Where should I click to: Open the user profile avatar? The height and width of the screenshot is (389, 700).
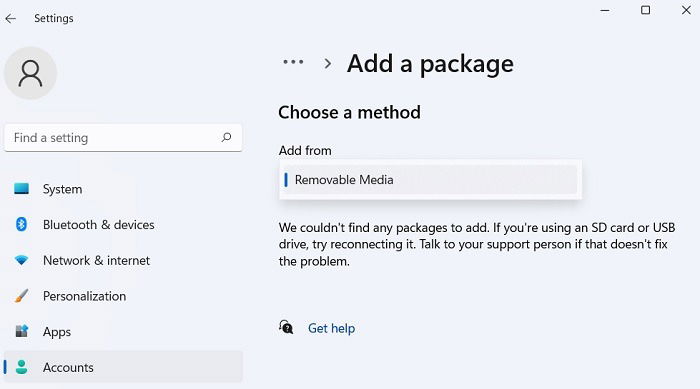click(x=30, y=73)
